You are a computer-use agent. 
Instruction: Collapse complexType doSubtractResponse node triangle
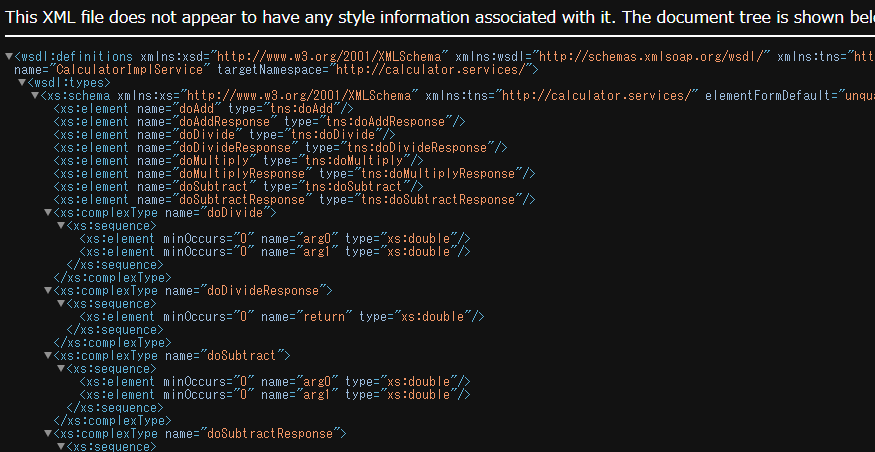click(x=48, y=434)
